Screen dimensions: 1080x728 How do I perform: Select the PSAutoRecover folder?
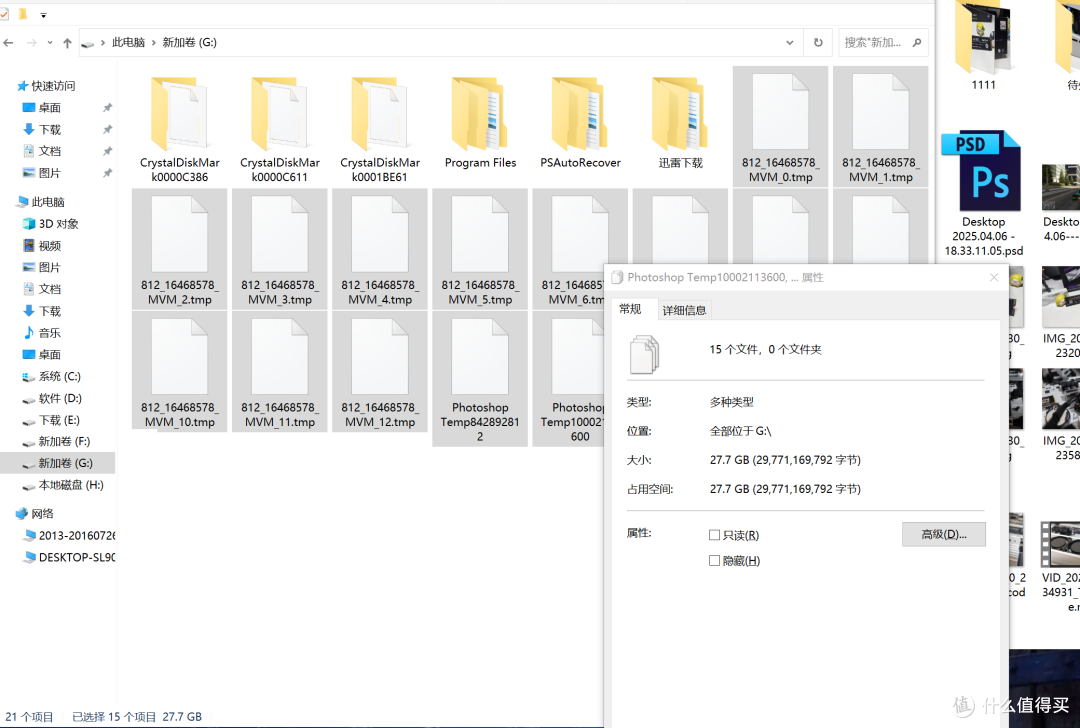[580, 124]
